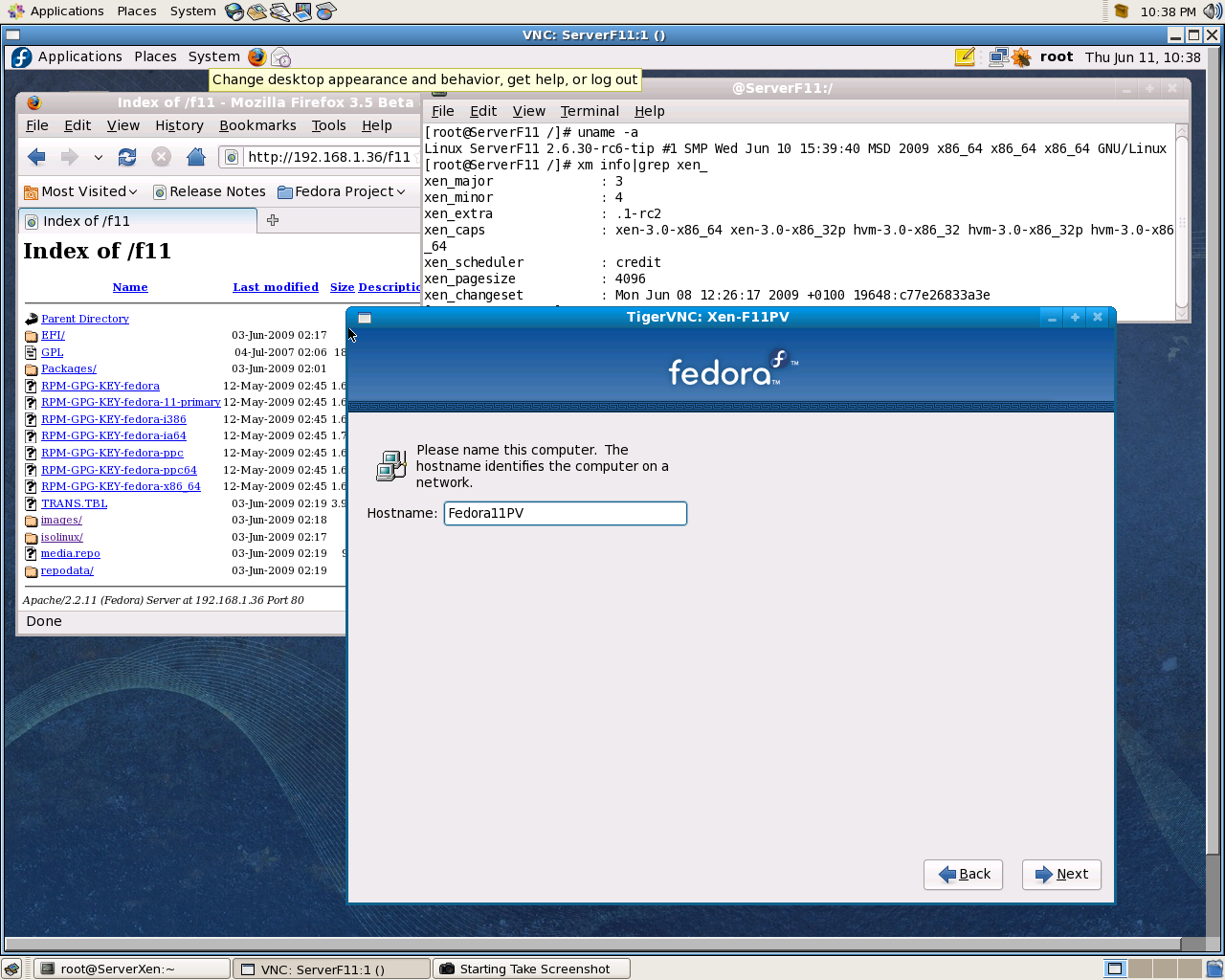Click the TigerVNC window menu icon
1225x980 pixels.
click(365, 318)
